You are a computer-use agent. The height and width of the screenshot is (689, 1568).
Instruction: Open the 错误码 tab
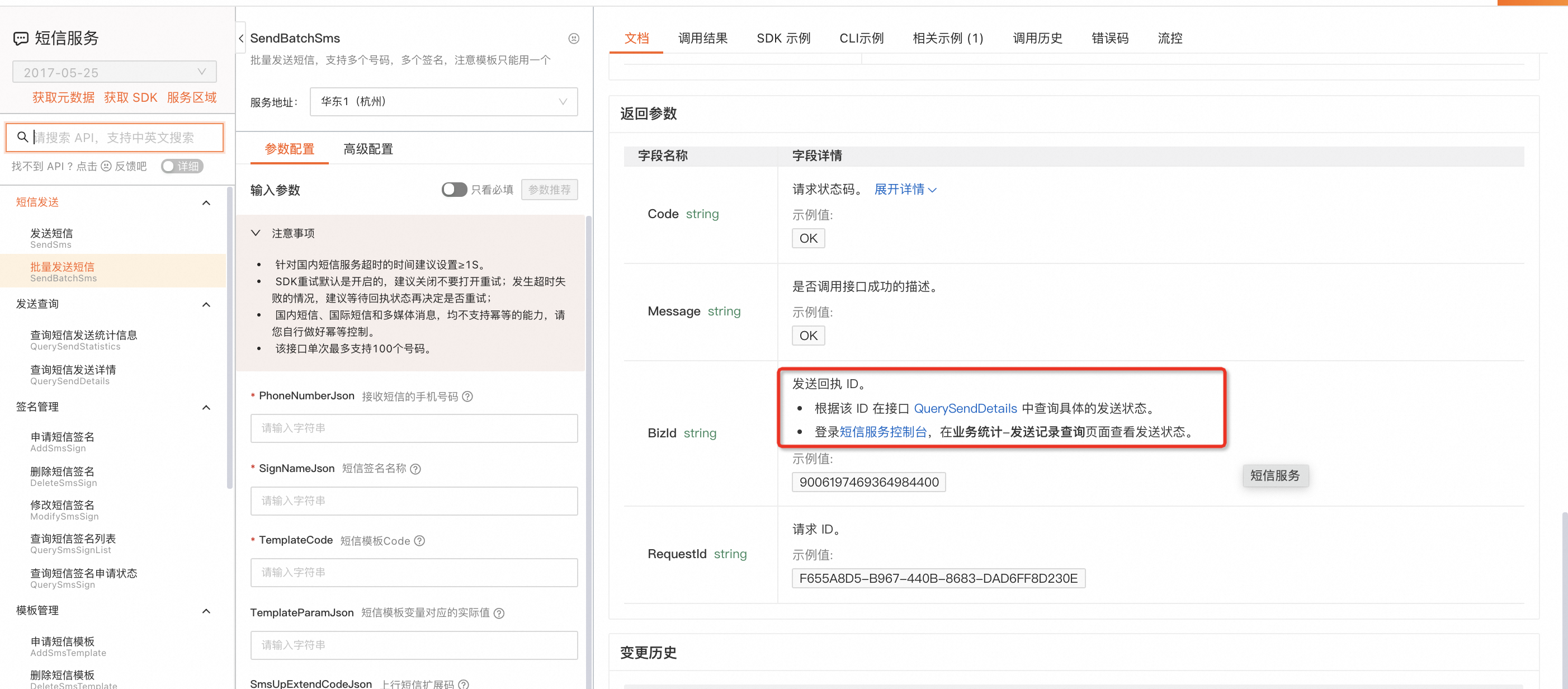tap(1109, 39)
